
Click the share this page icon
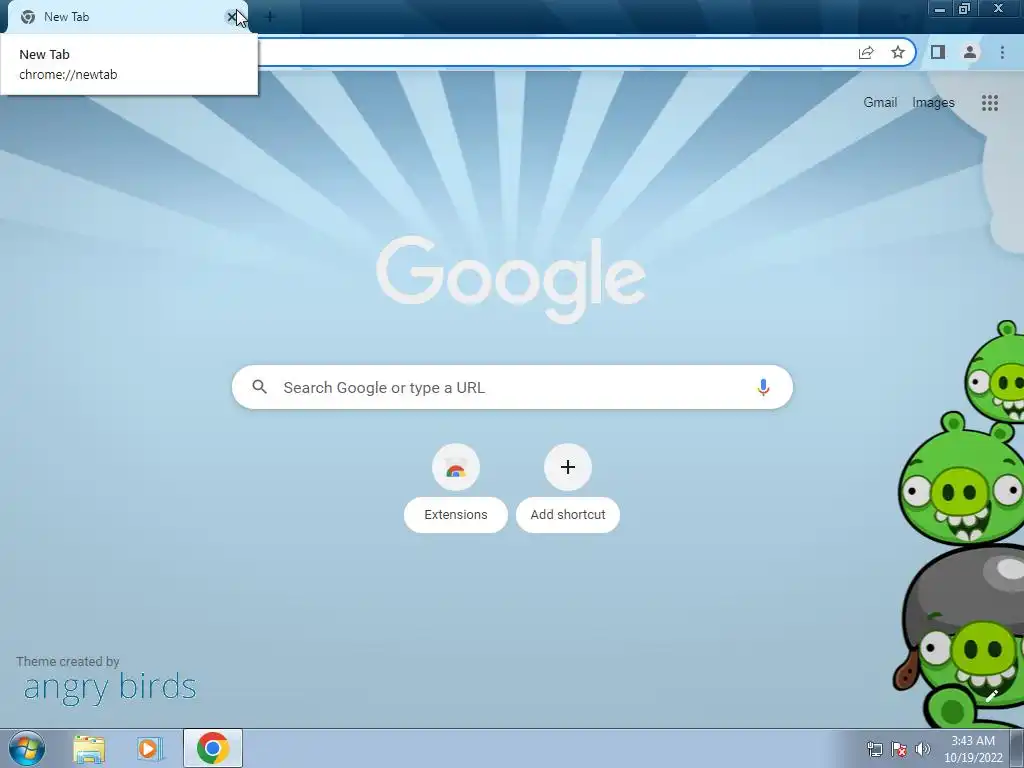pos(866,52)
